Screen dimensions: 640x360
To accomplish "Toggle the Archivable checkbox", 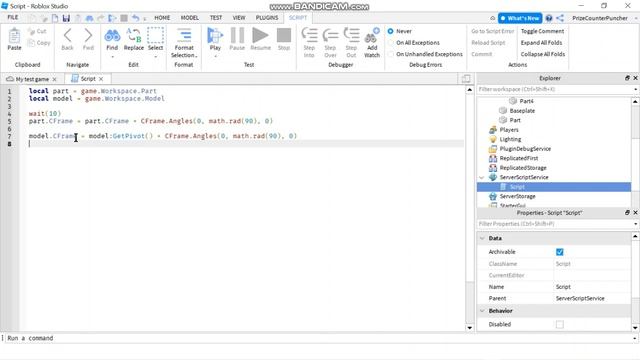I will coord(560,252).
